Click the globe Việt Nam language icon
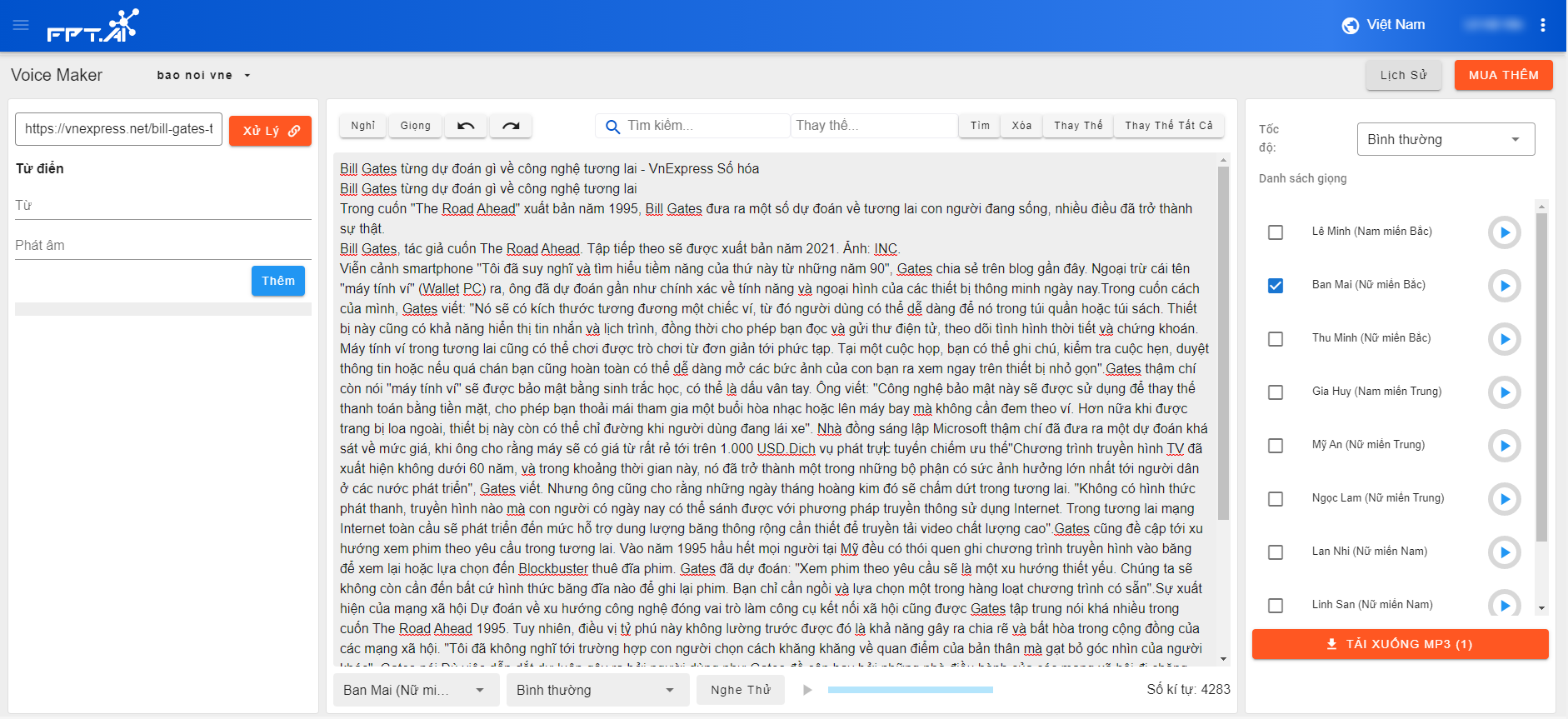The height and width of the screenshot is (719, 1568). [x=1351, y=25]
